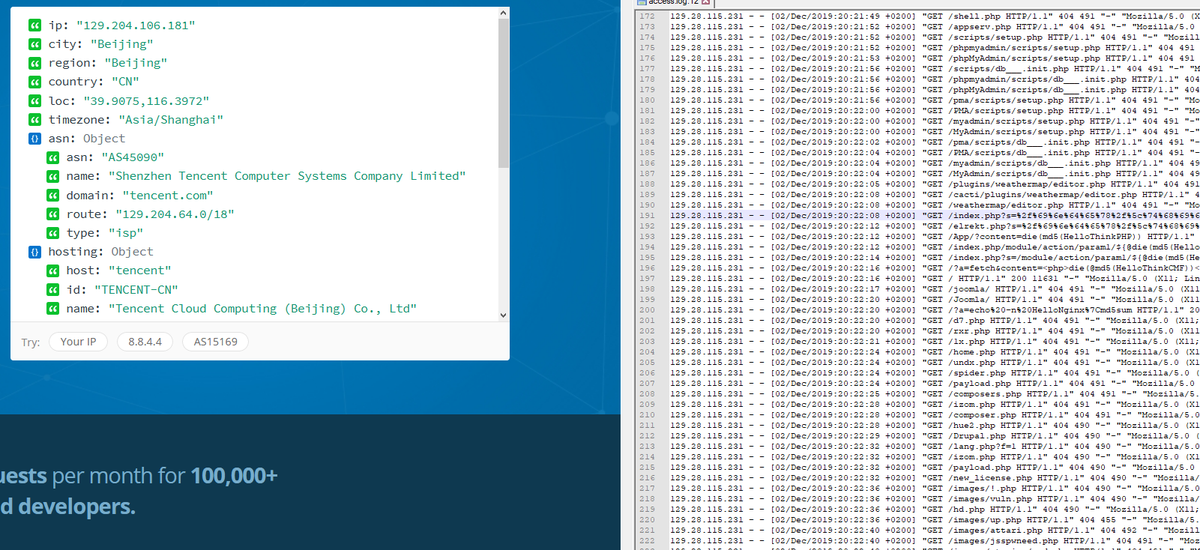Click the quote icon beside the domain row
1200x550 pixels.
53,195
